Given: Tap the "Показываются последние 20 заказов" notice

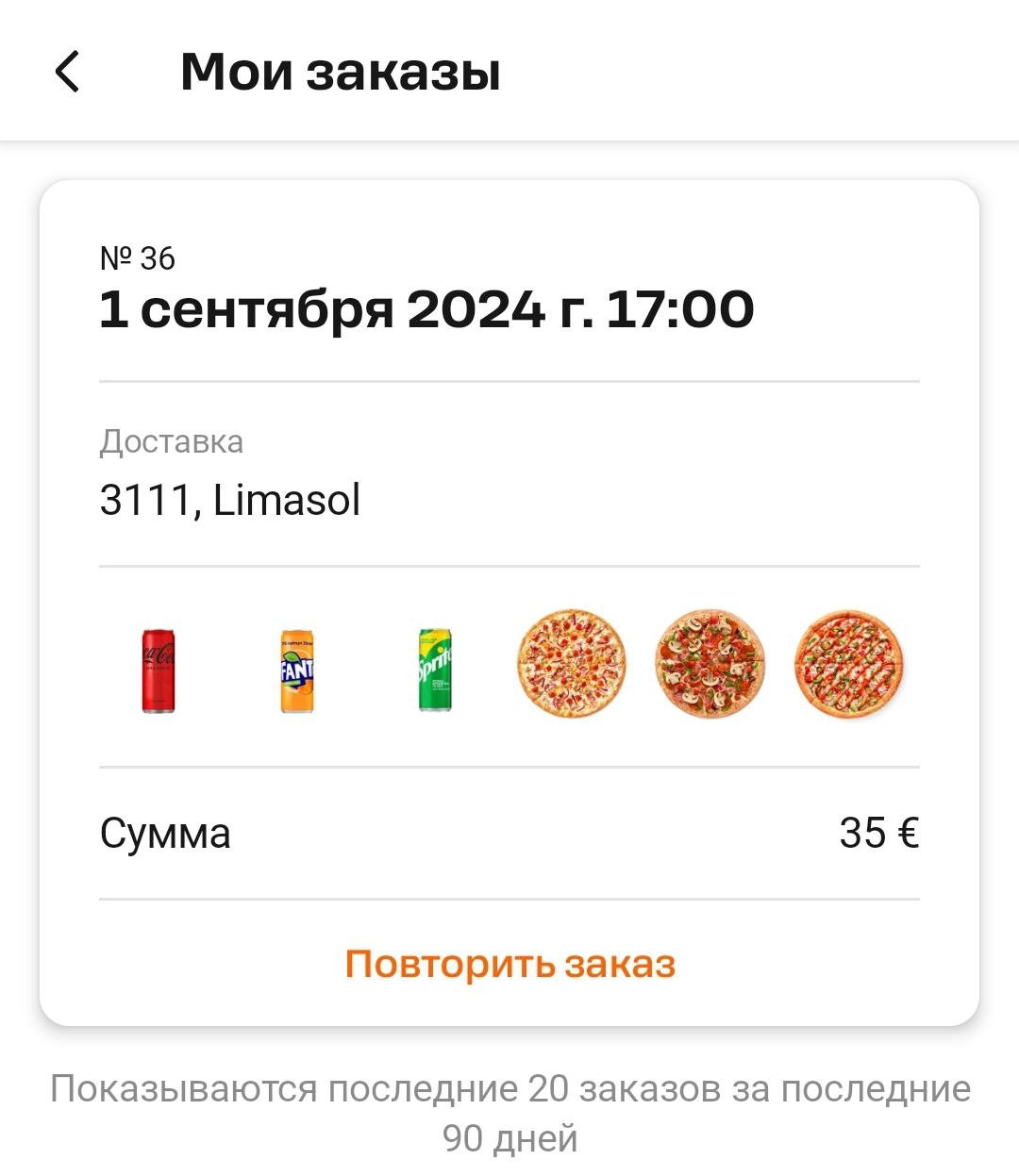Looking at the screenshot, I should (x=509, y=1088).
